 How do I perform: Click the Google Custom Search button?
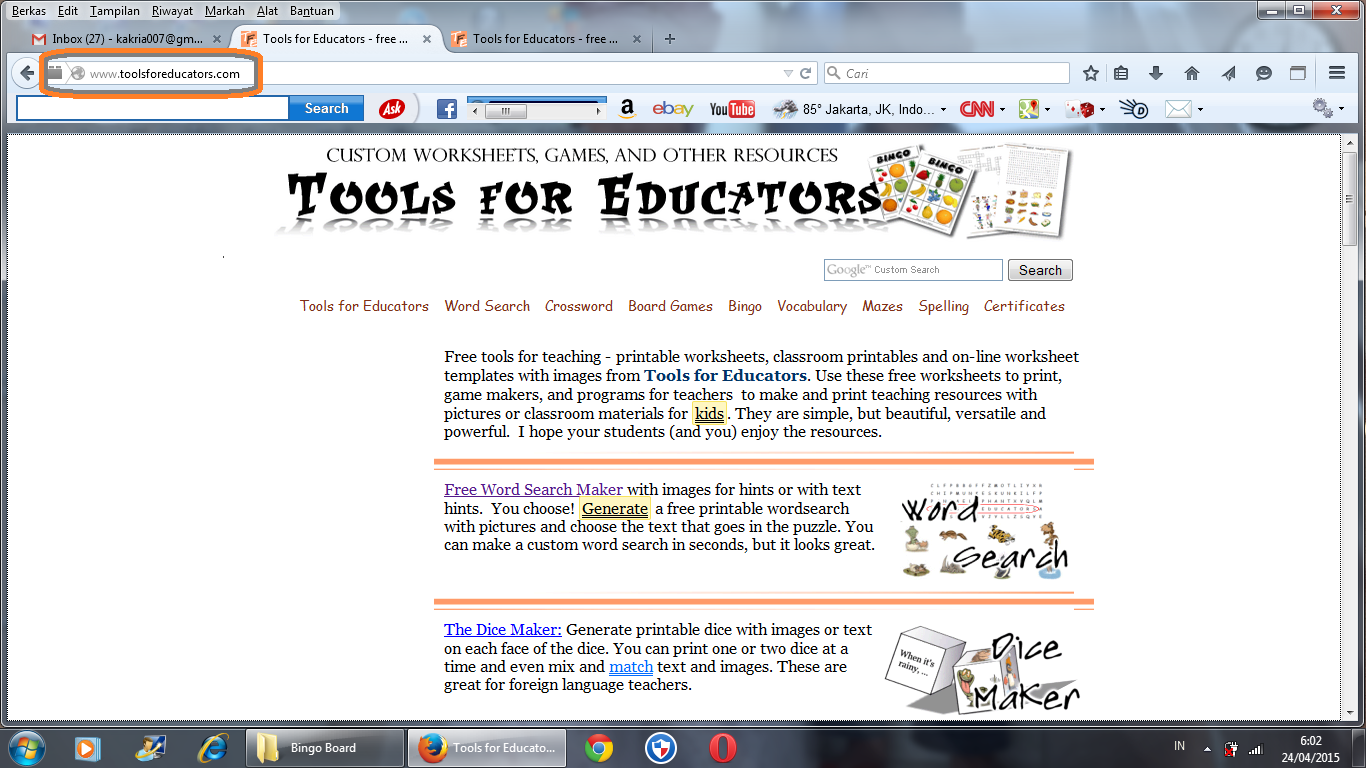coord(1040,270)
